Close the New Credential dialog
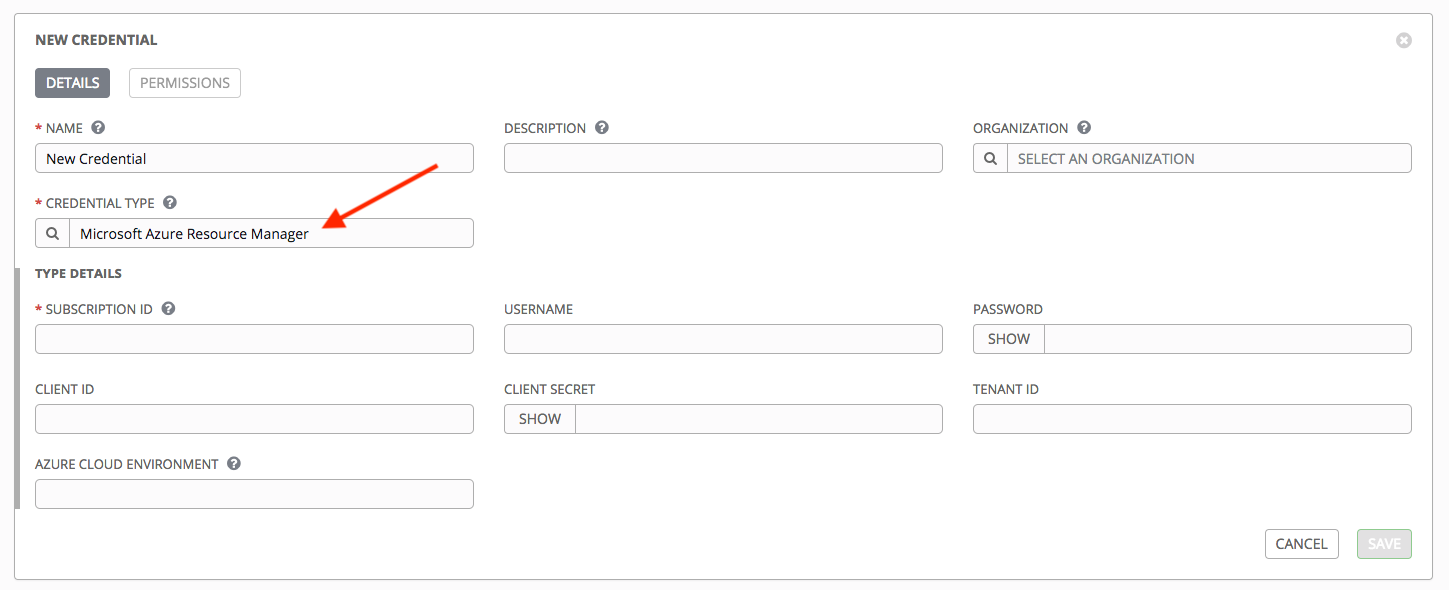 pyautogui.click(x=1404, y=40)
